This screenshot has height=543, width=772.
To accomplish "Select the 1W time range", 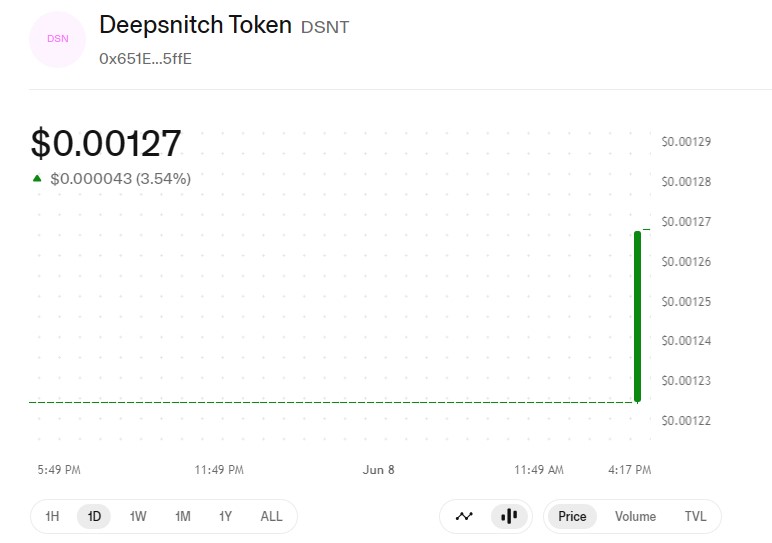I will 138,516.
